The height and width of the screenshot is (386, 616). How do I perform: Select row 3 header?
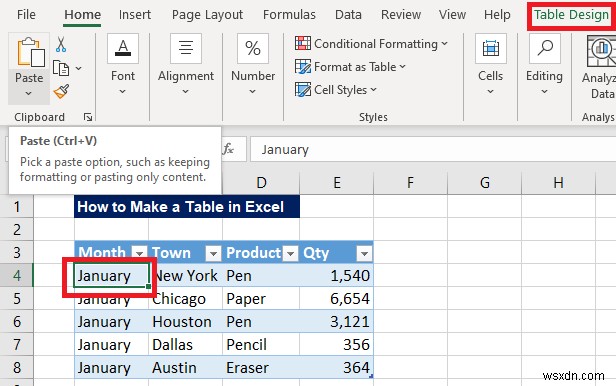click(x=16, y=252)
